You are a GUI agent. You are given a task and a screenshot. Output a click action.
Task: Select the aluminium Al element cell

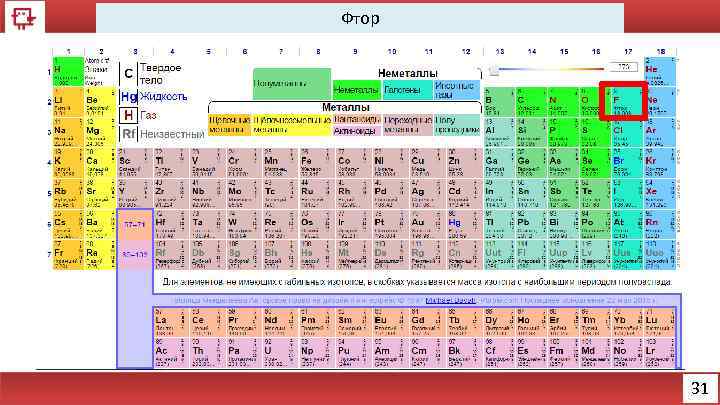499,132
